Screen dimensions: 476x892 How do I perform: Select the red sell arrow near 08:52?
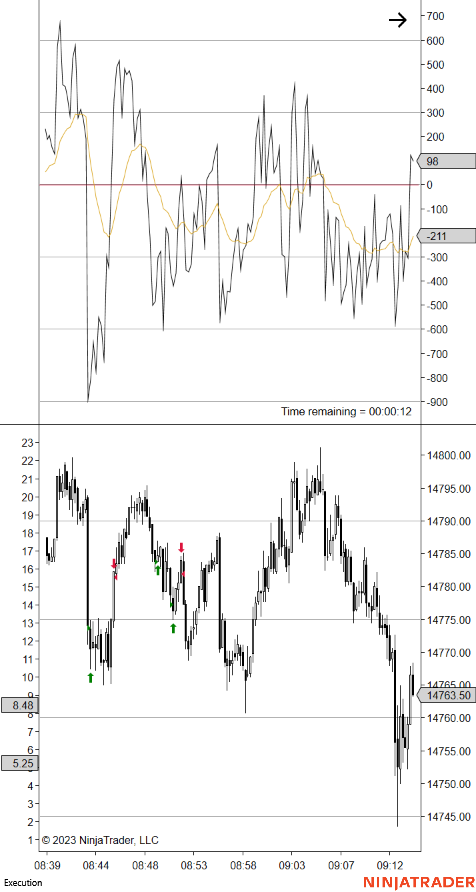[x=181, y=547]
